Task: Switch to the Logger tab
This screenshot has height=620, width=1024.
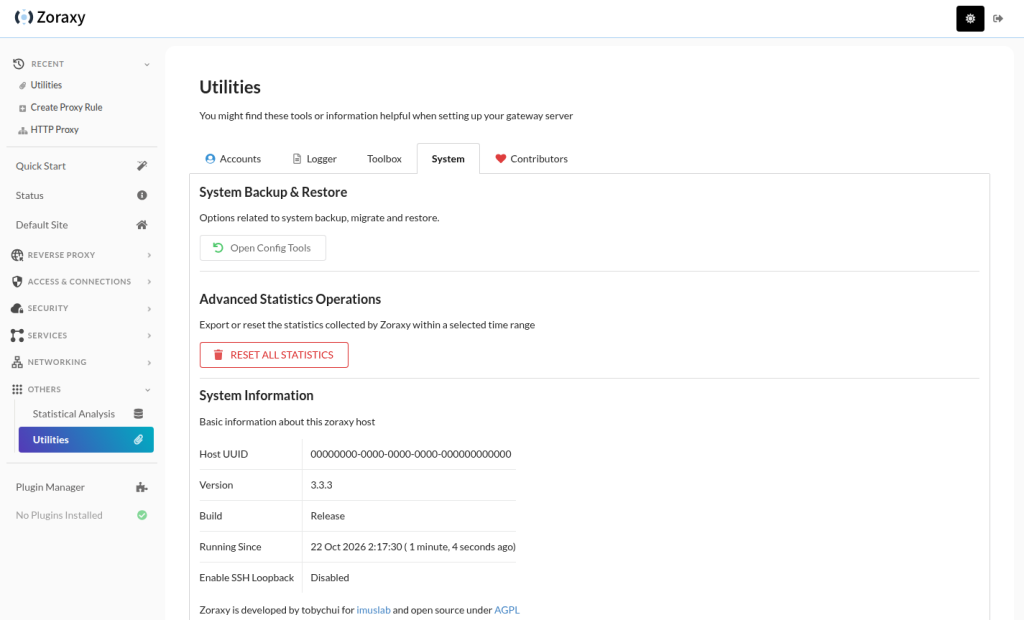Action: point(315,159)
